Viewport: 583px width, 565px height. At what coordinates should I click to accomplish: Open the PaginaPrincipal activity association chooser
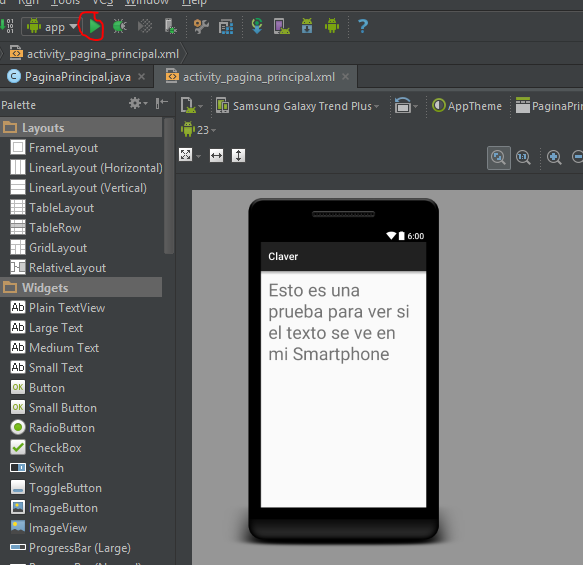point(549,106)
